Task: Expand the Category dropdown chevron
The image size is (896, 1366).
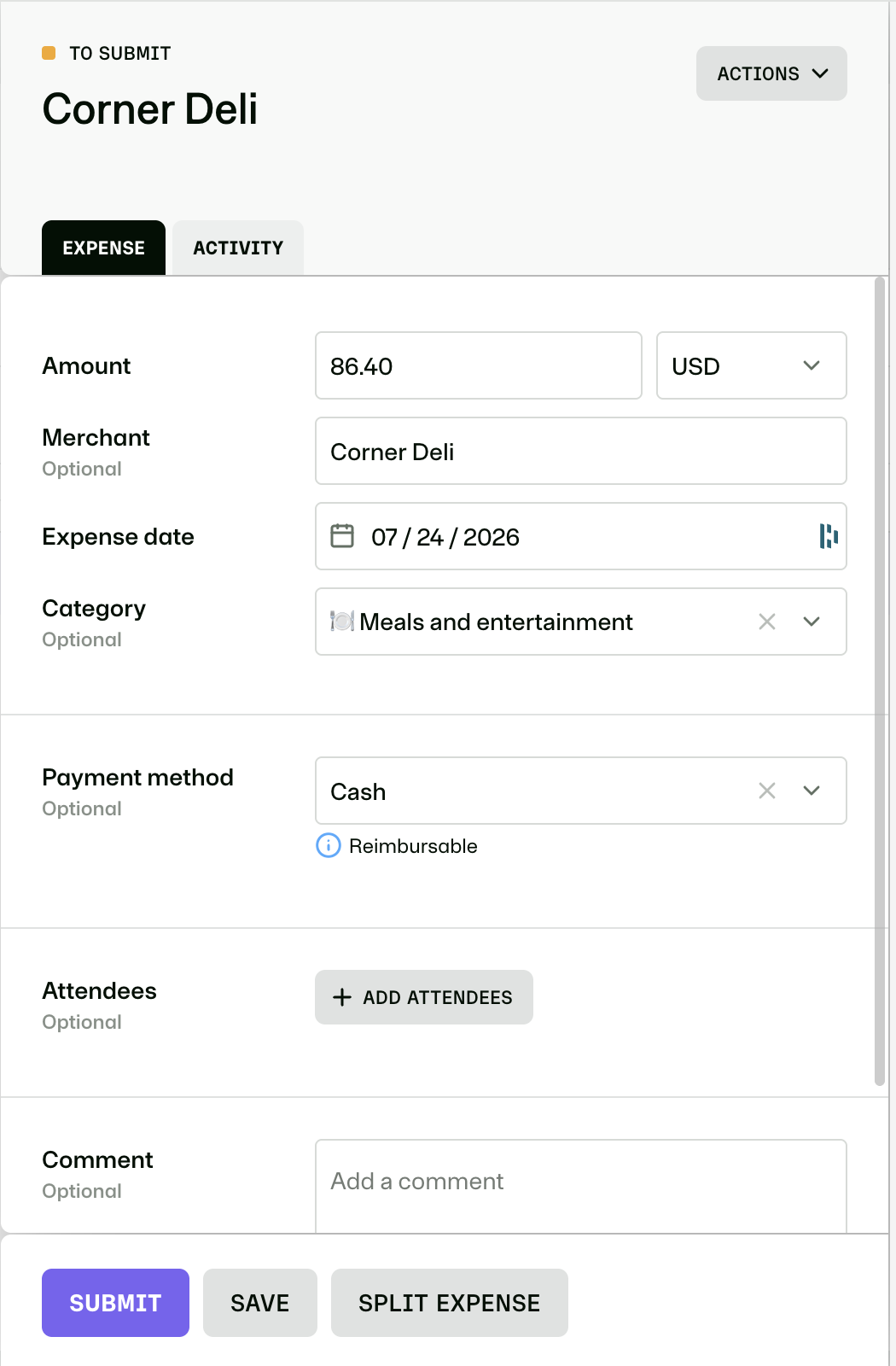Action: (x=812, y=622)
